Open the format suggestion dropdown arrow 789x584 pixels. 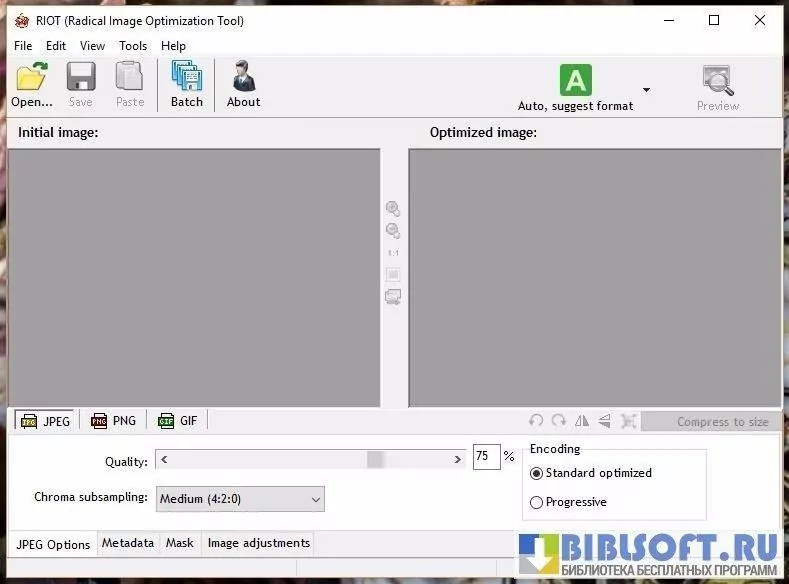coord(646,90)
